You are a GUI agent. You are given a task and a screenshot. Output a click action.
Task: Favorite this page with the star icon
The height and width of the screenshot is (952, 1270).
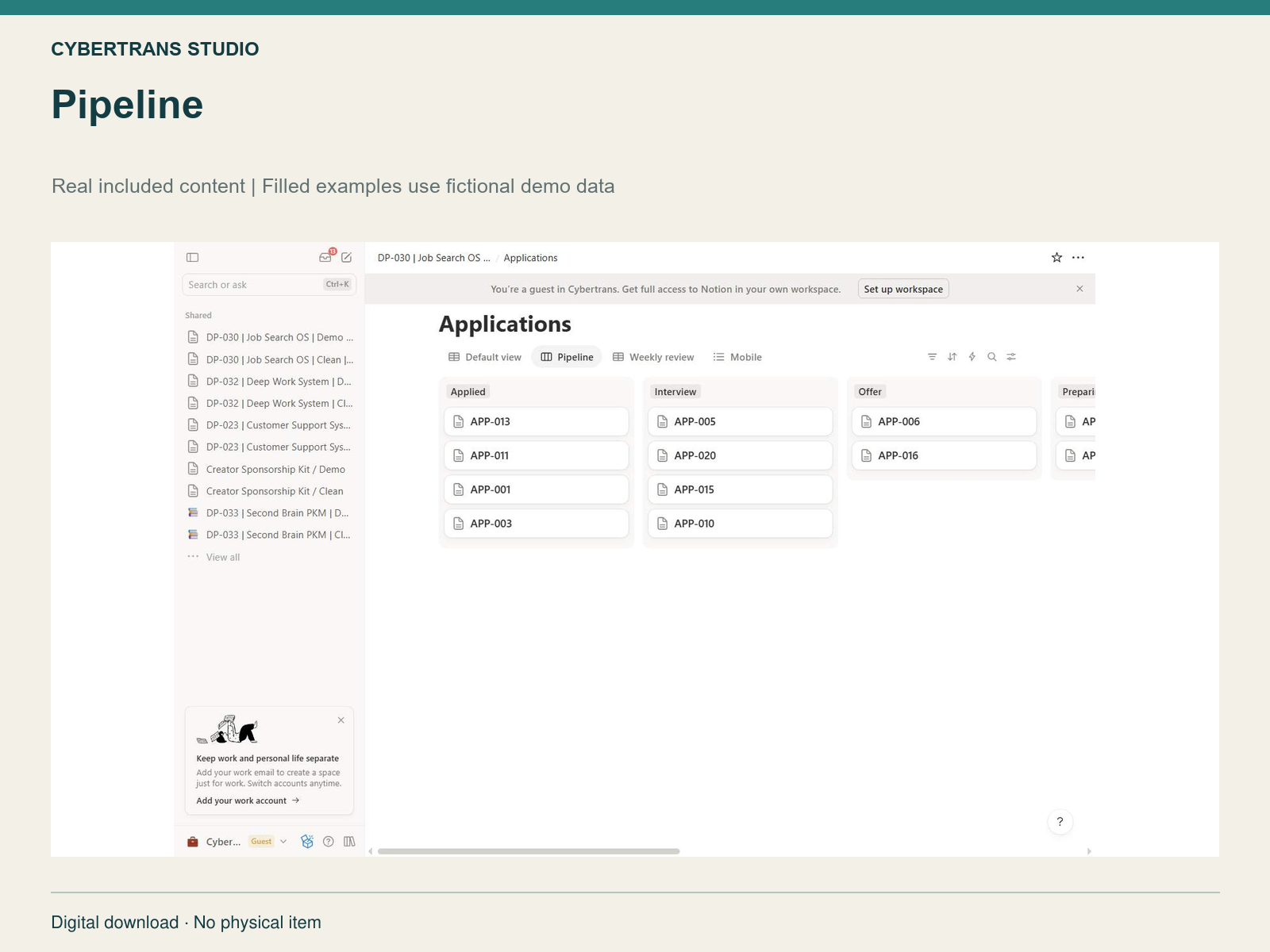[x=1056, y=257]
